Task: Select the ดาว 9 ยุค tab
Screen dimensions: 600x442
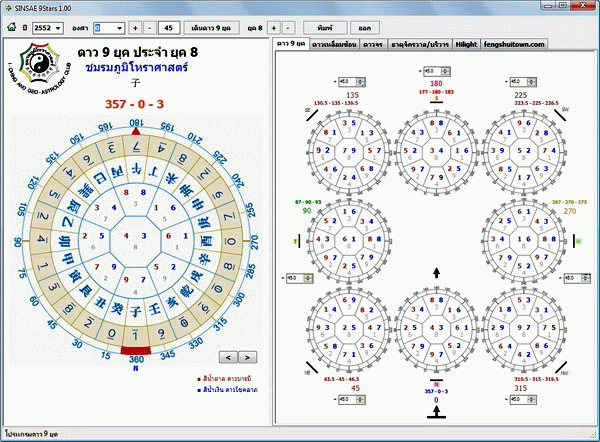Action: pyautogui.click(x=291, y=43)
